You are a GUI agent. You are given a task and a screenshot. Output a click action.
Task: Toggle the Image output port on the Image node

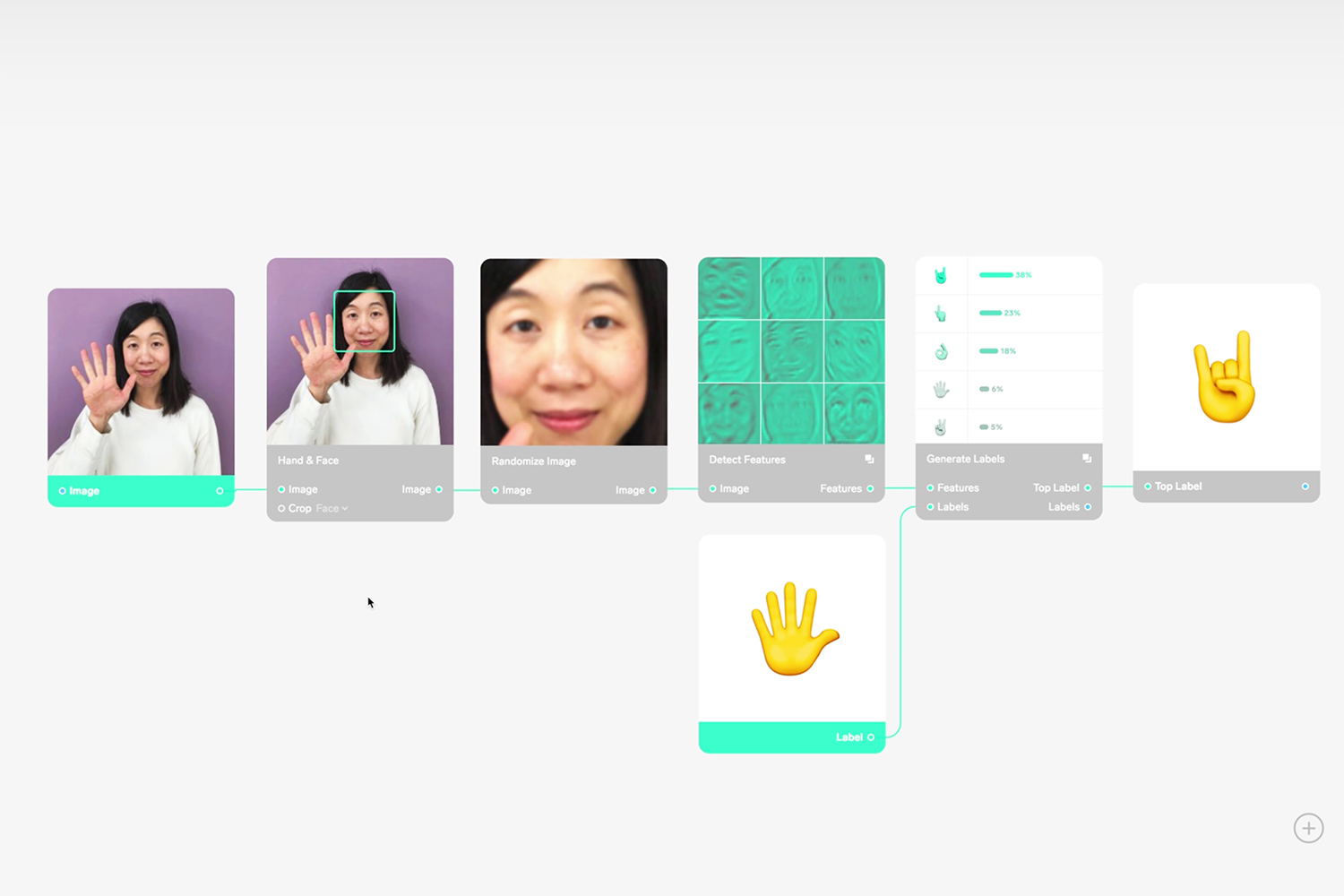pyautogui.click(x=220, y=490)
